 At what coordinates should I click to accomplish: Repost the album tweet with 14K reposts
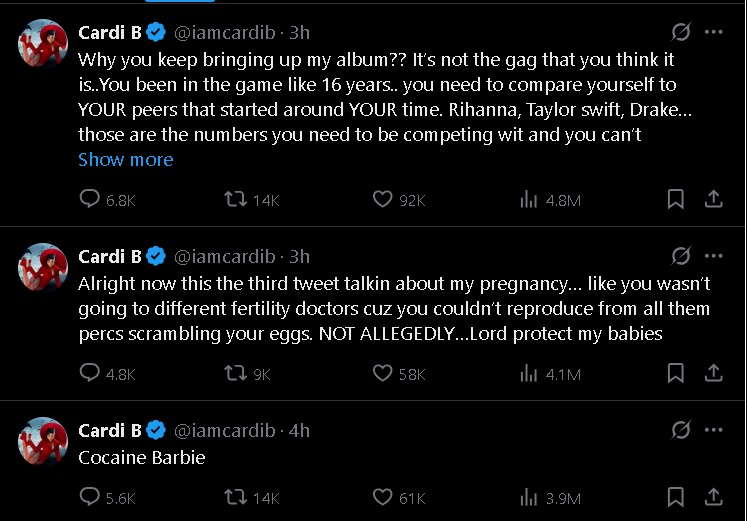coord(235,200)
